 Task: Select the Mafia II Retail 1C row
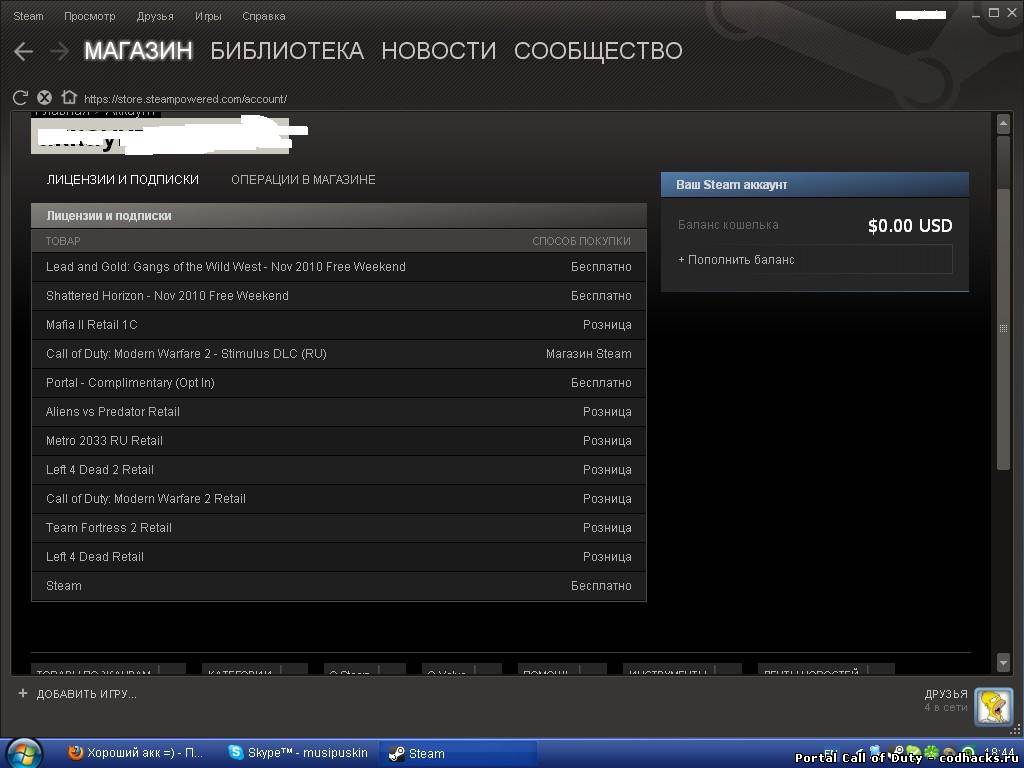339,325
